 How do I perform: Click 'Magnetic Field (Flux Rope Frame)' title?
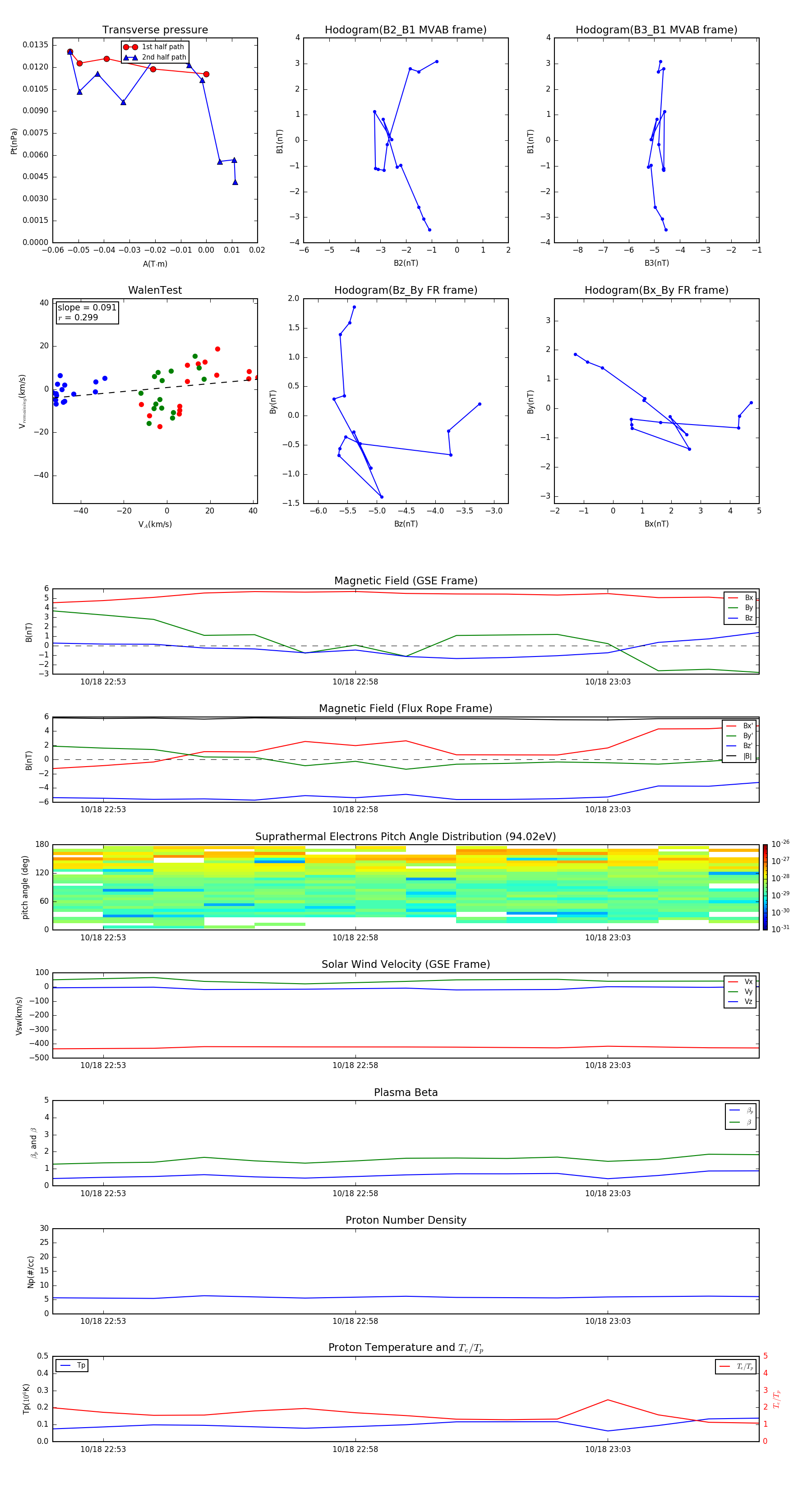[406, 709]
